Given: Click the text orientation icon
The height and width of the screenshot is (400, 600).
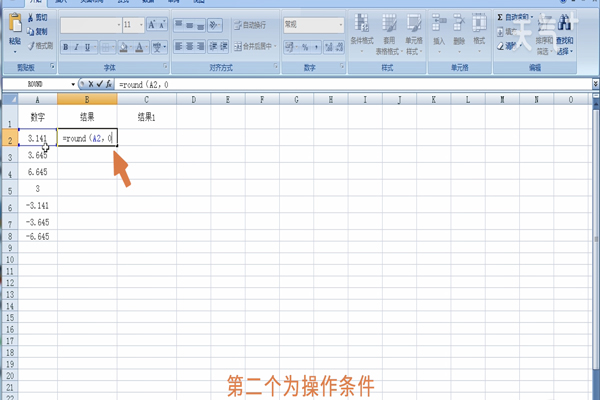Looking at the screenshot, I should pyautogui.click(x=214, y=25).
